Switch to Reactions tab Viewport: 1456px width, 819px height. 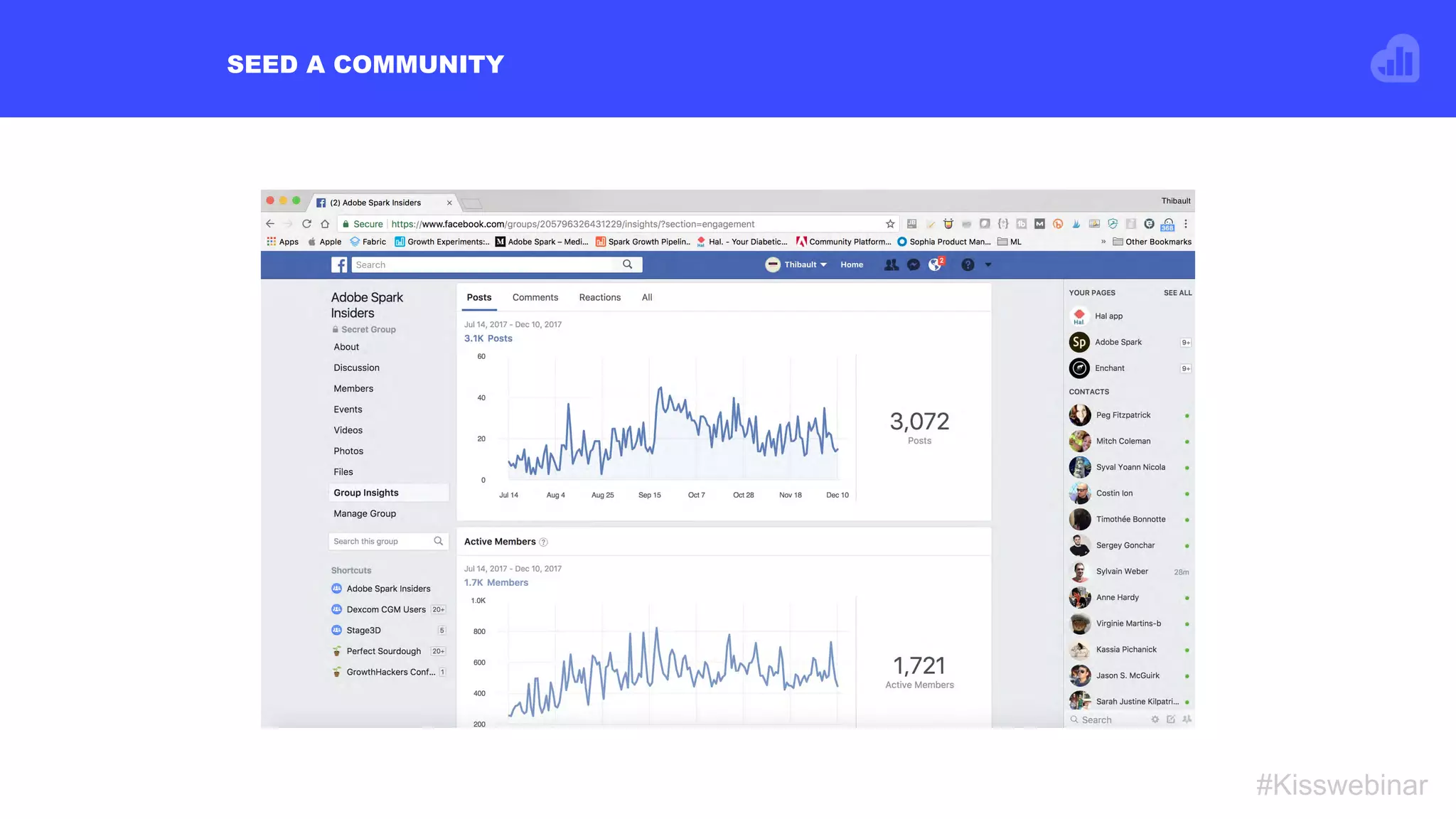pyautogui.click(x=600, y=297)
